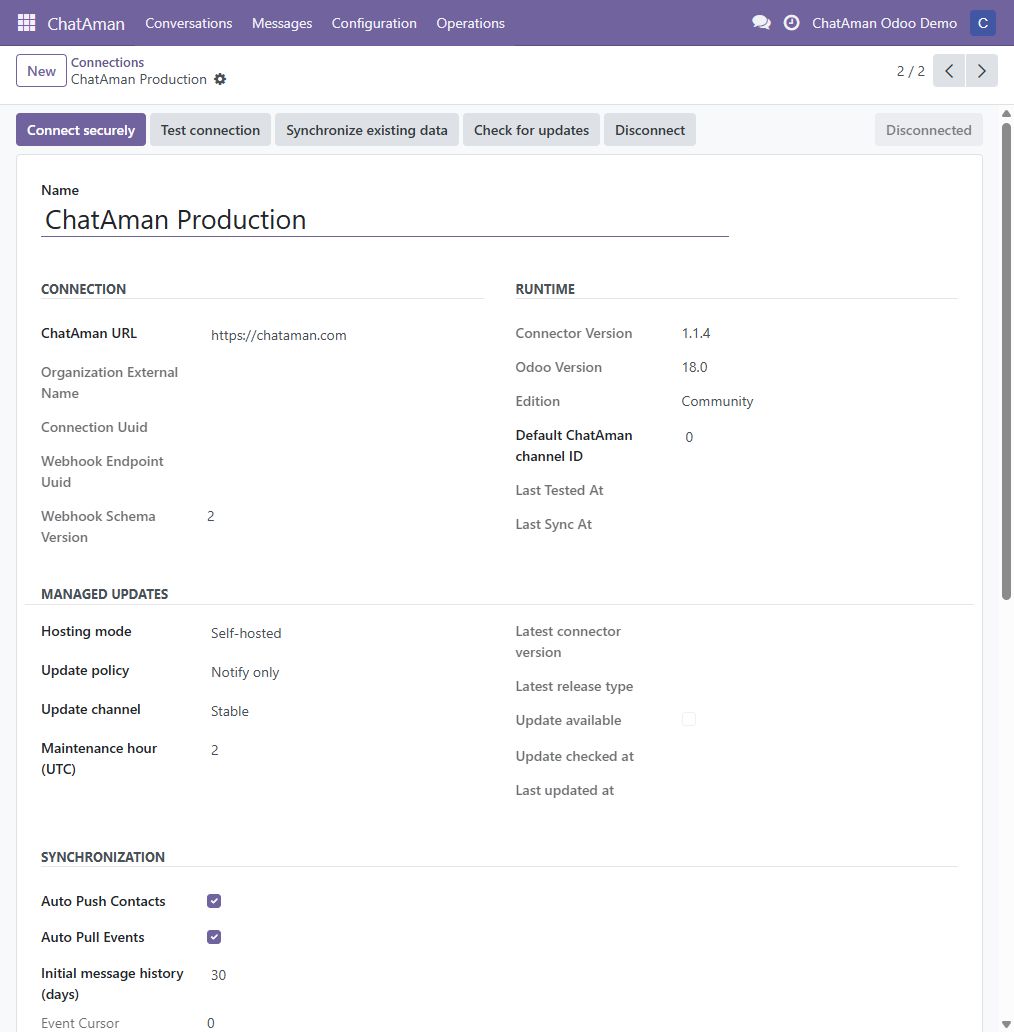
Task: Click the Test connection button
Action: coord(211,130)
